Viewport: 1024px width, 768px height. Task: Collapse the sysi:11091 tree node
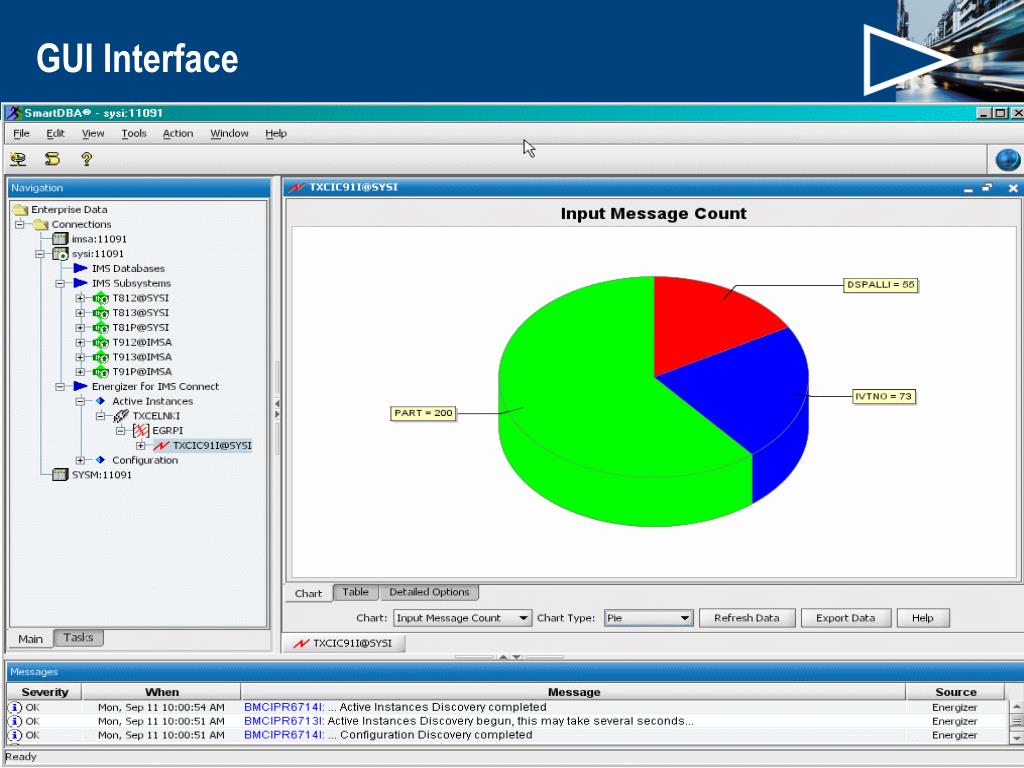click(x=40, y=254)
